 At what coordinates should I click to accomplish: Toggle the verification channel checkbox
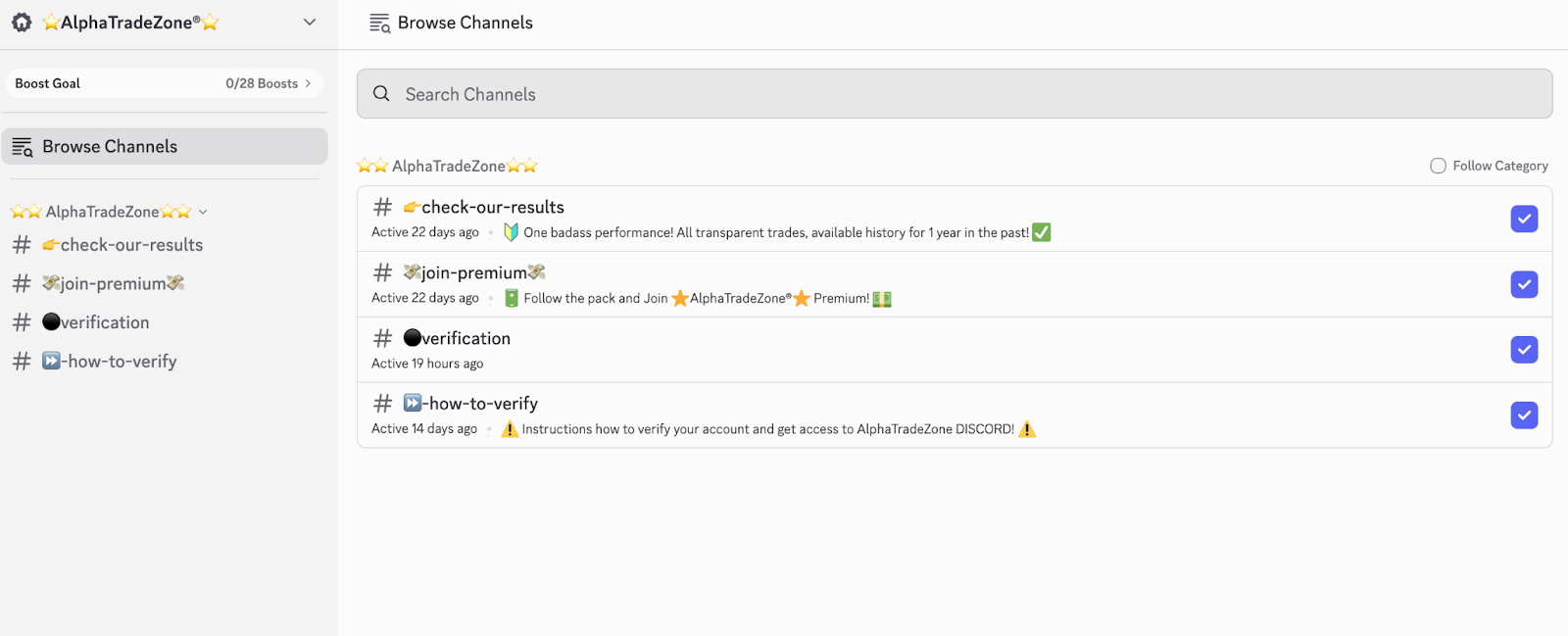coord(1524,350)
